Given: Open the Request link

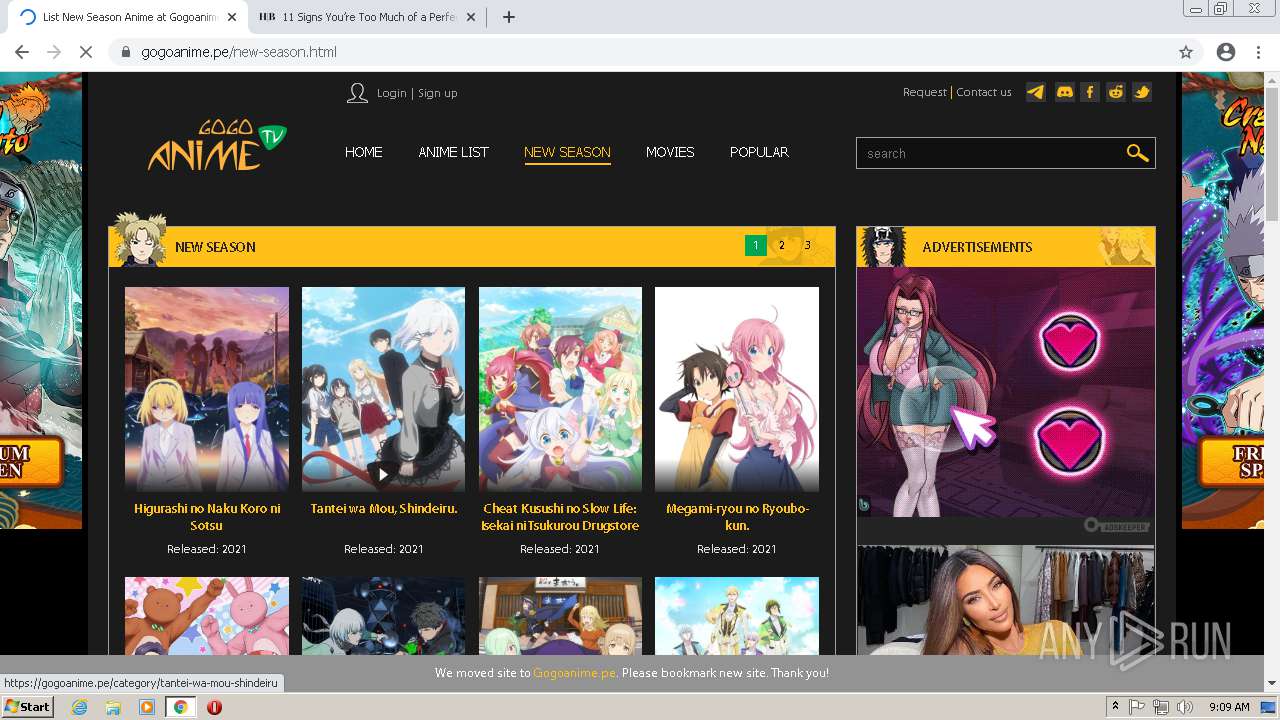Looking at the screenshot, I should [924, 92].
